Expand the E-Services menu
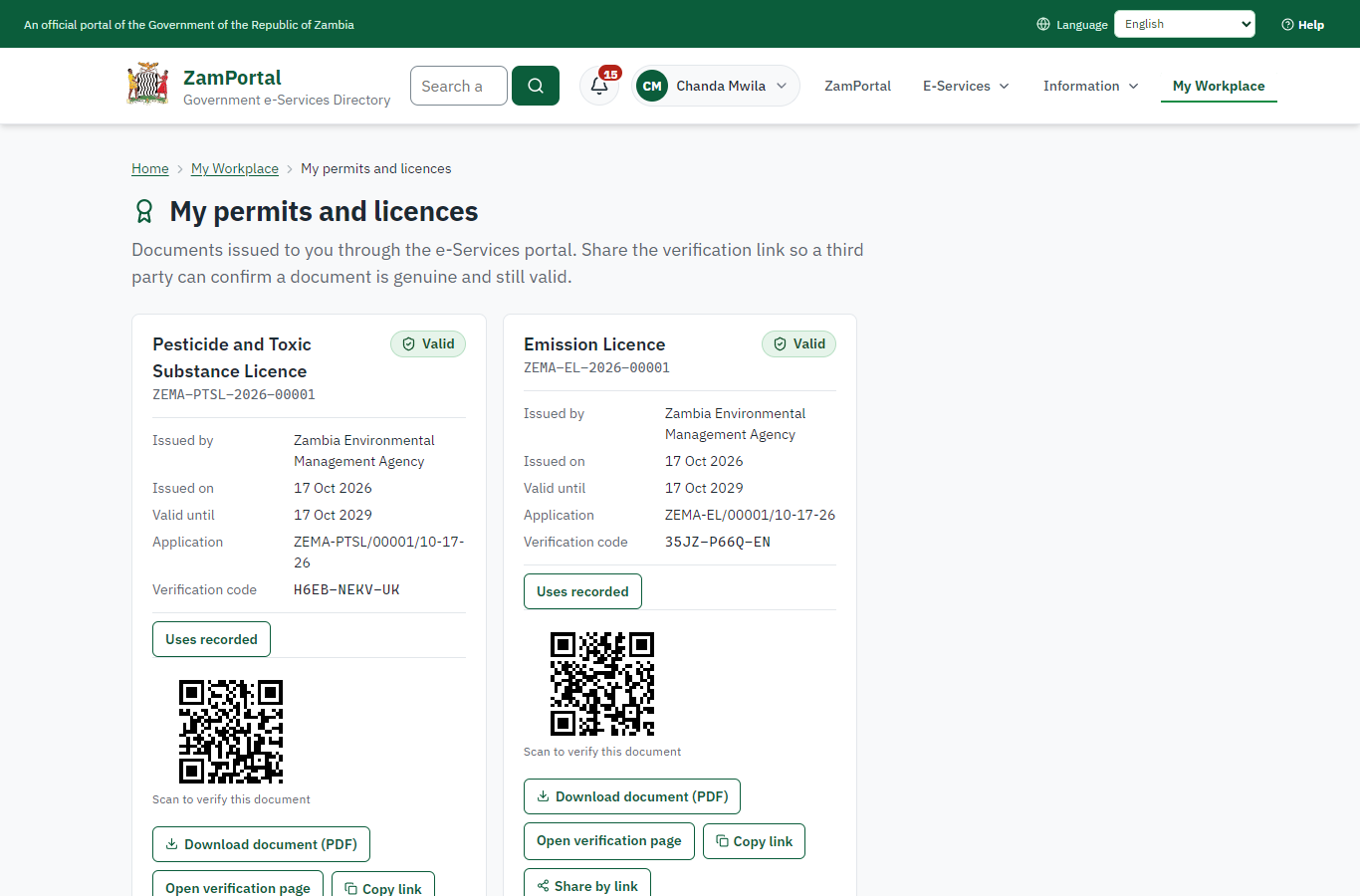This screenshot has height=896, width=1360. coord(966,86)
